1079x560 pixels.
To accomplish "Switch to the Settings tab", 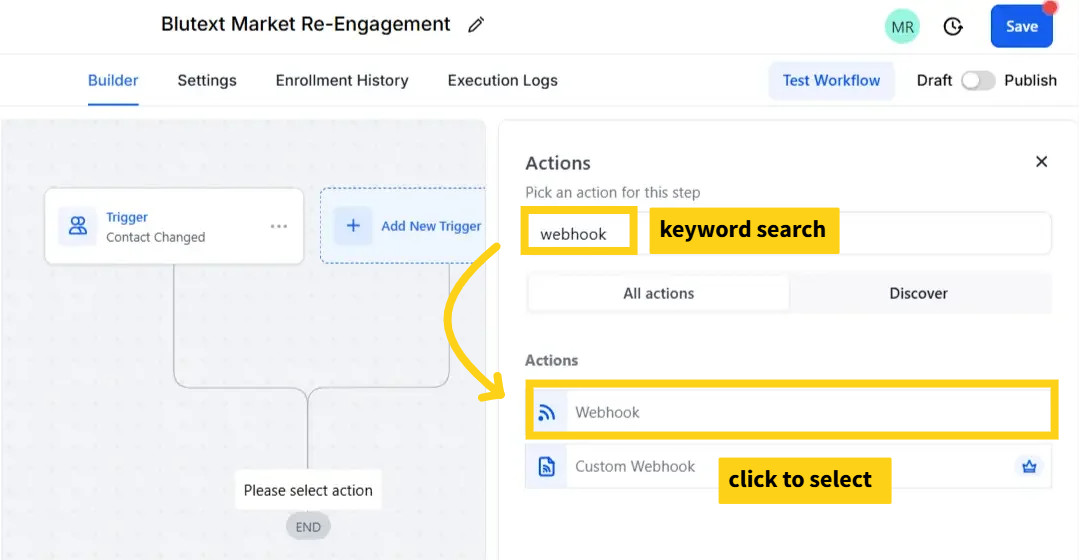I will 207,80.
